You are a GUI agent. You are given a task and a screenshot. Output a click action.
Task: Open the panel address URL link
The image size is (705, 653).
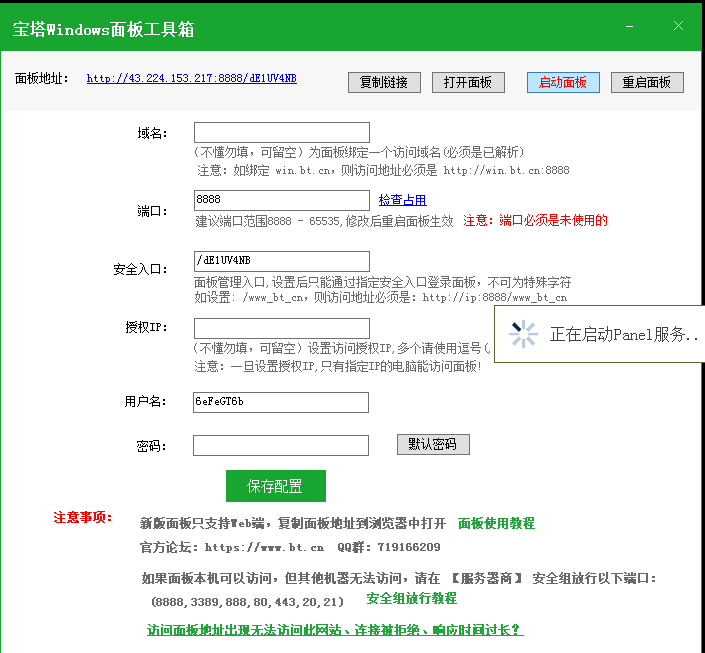[x=192, y=79]
